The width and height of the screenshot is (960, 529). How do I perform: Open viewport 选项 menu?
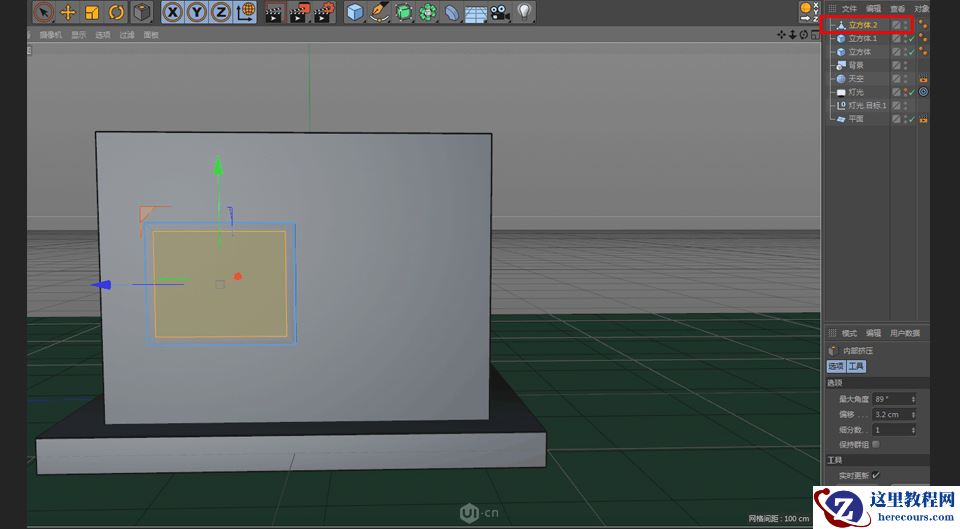coord(103,35)
